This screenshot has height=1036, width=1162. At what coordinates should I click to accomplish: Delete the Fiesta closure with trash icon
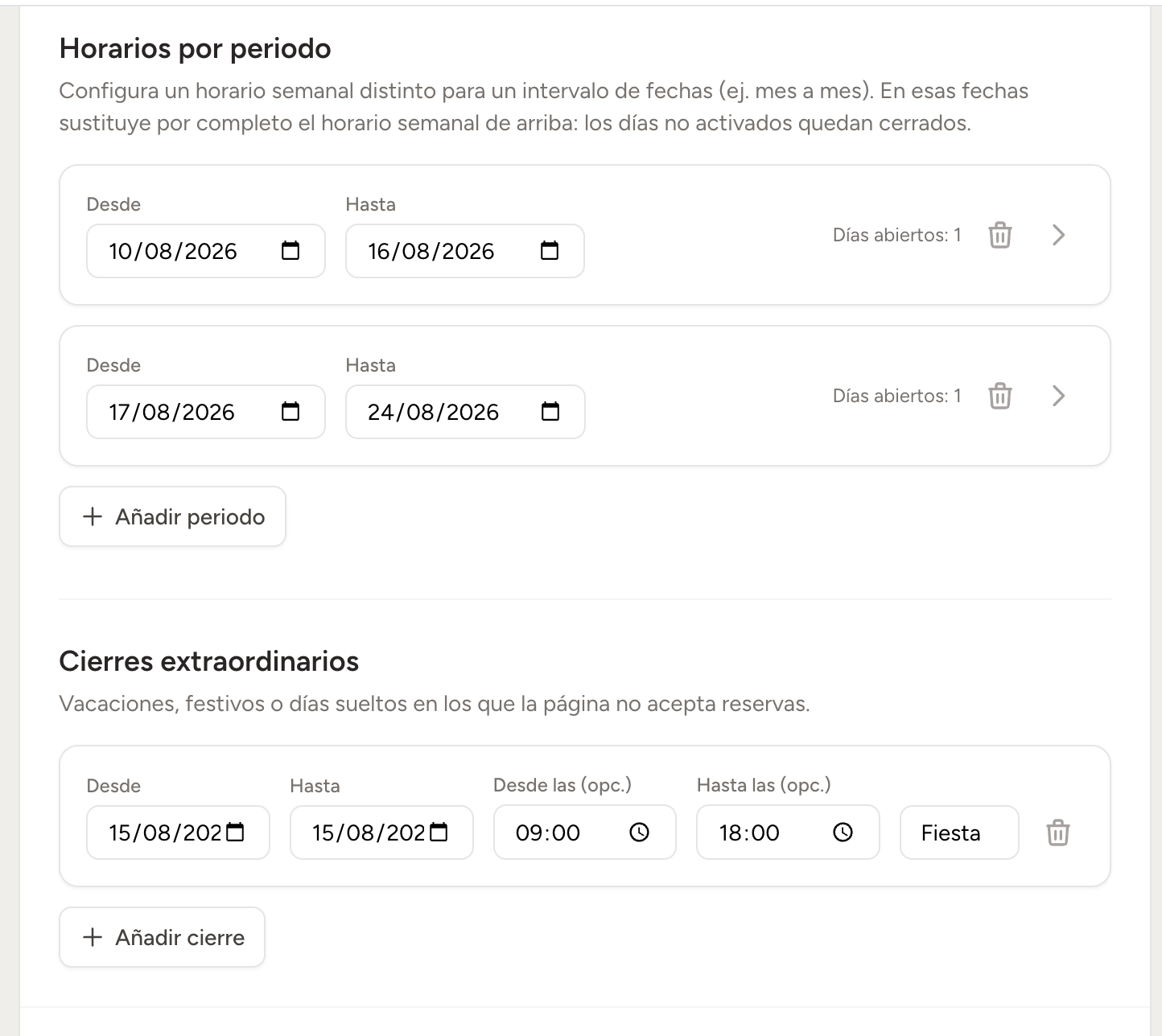click(1058, 832)
